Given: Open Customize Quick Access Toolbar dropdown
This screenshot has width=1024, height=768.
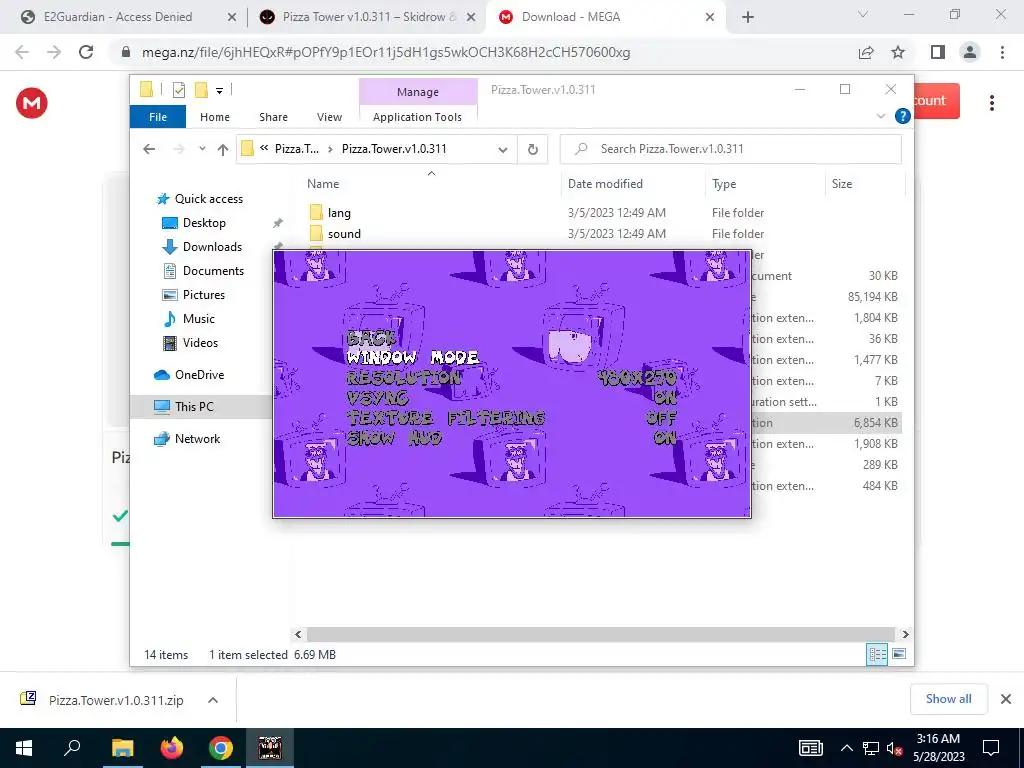Looking at the screenshot, I should 219,91.
